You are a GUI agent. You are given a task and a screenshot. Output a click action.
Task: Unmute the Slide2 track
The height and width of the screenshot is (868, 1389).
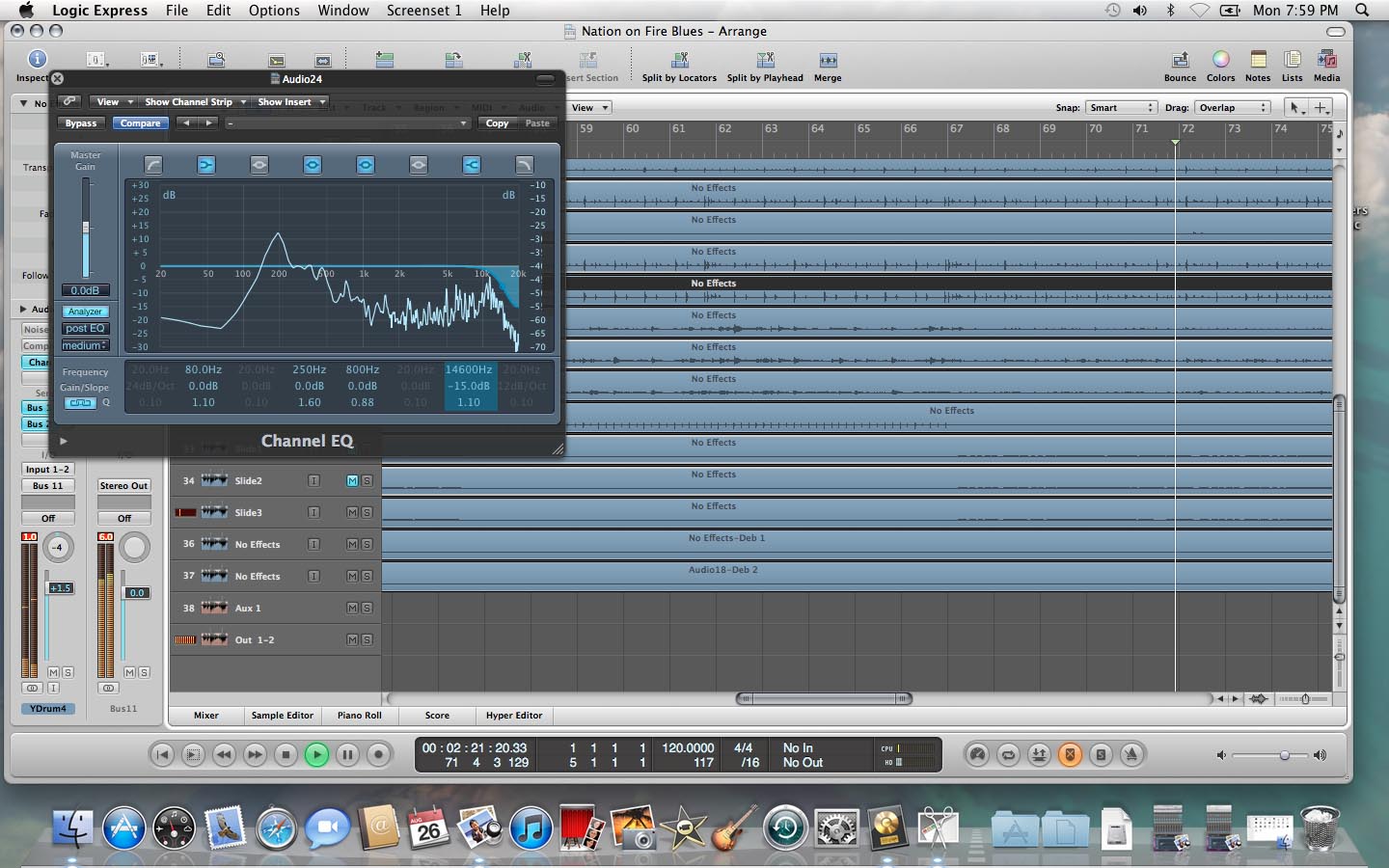point(352,481)
